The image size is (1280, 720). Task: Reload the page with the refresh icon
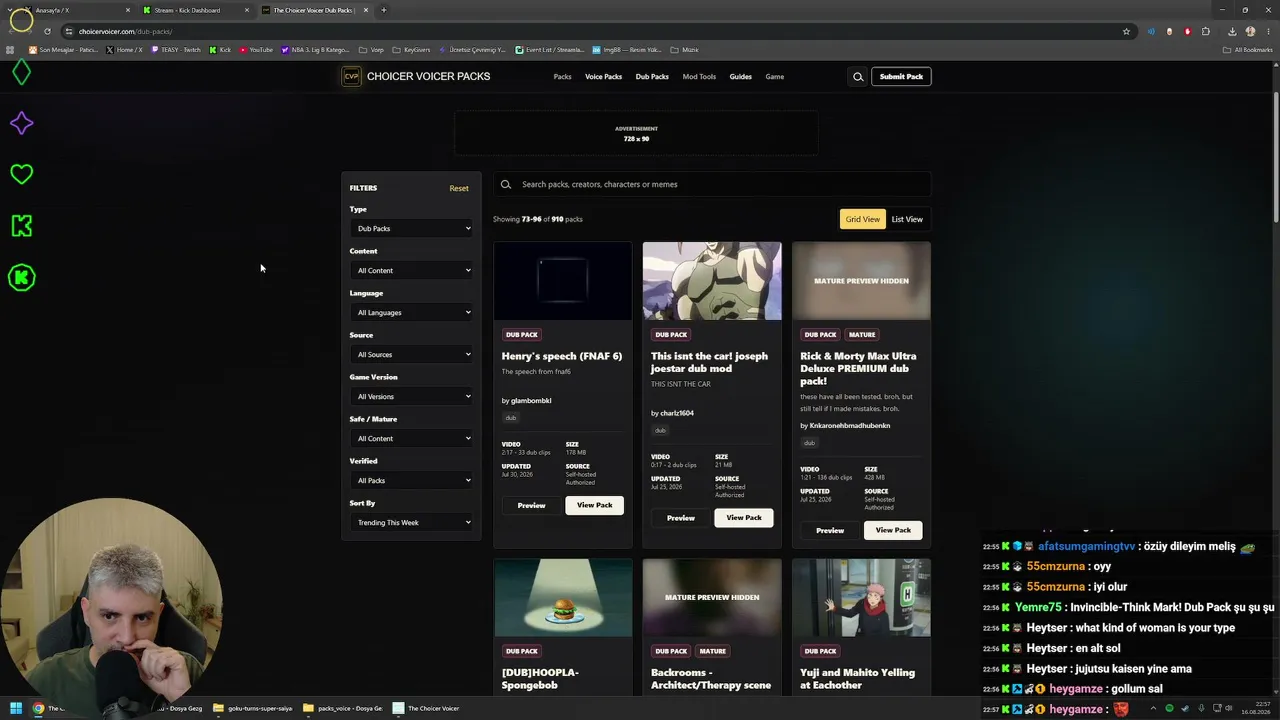[x=47, y=31]
